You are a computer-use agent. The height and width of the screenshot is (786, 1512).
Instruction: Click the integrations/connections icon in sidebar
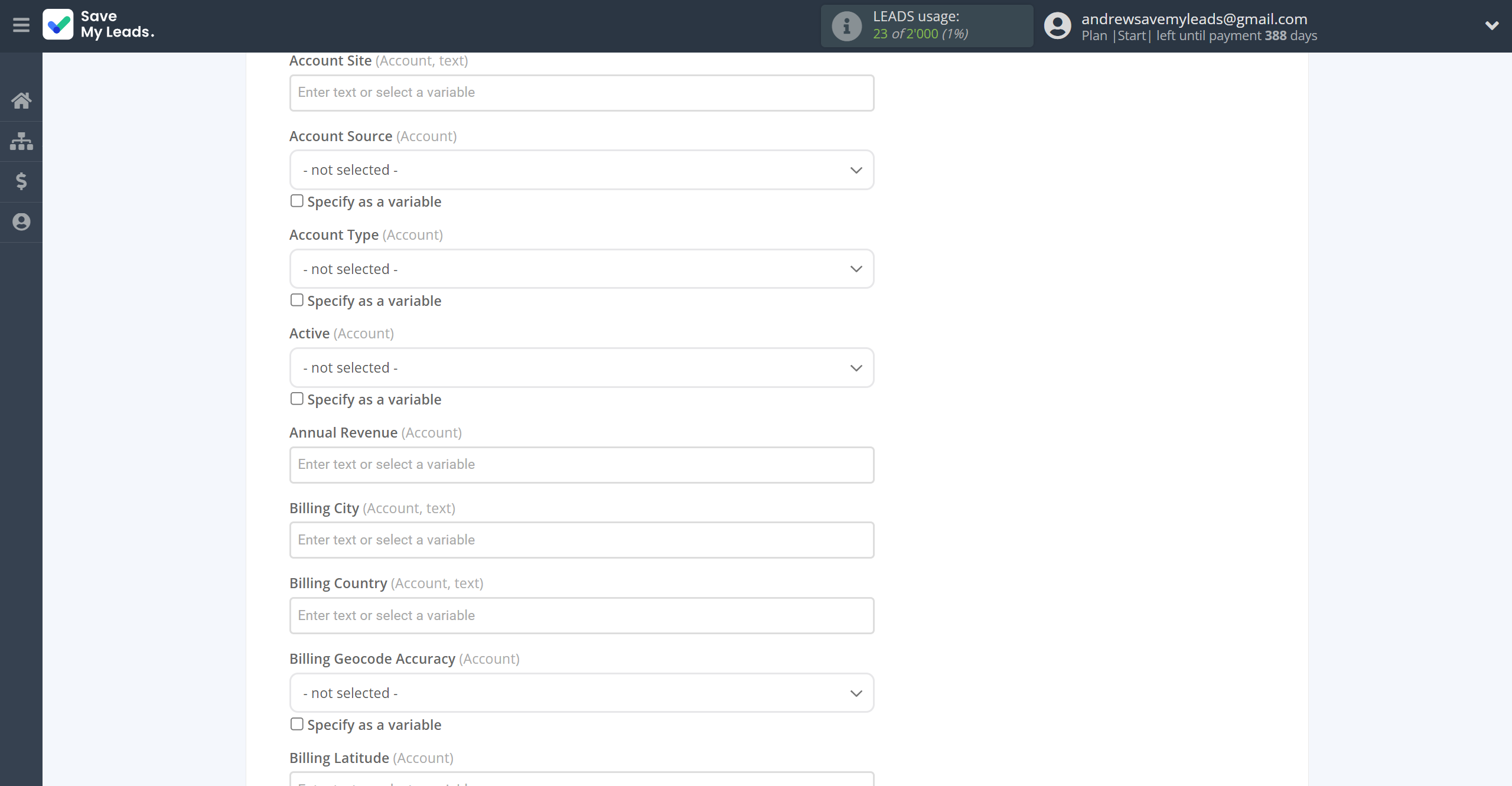[x=22, y=140]
